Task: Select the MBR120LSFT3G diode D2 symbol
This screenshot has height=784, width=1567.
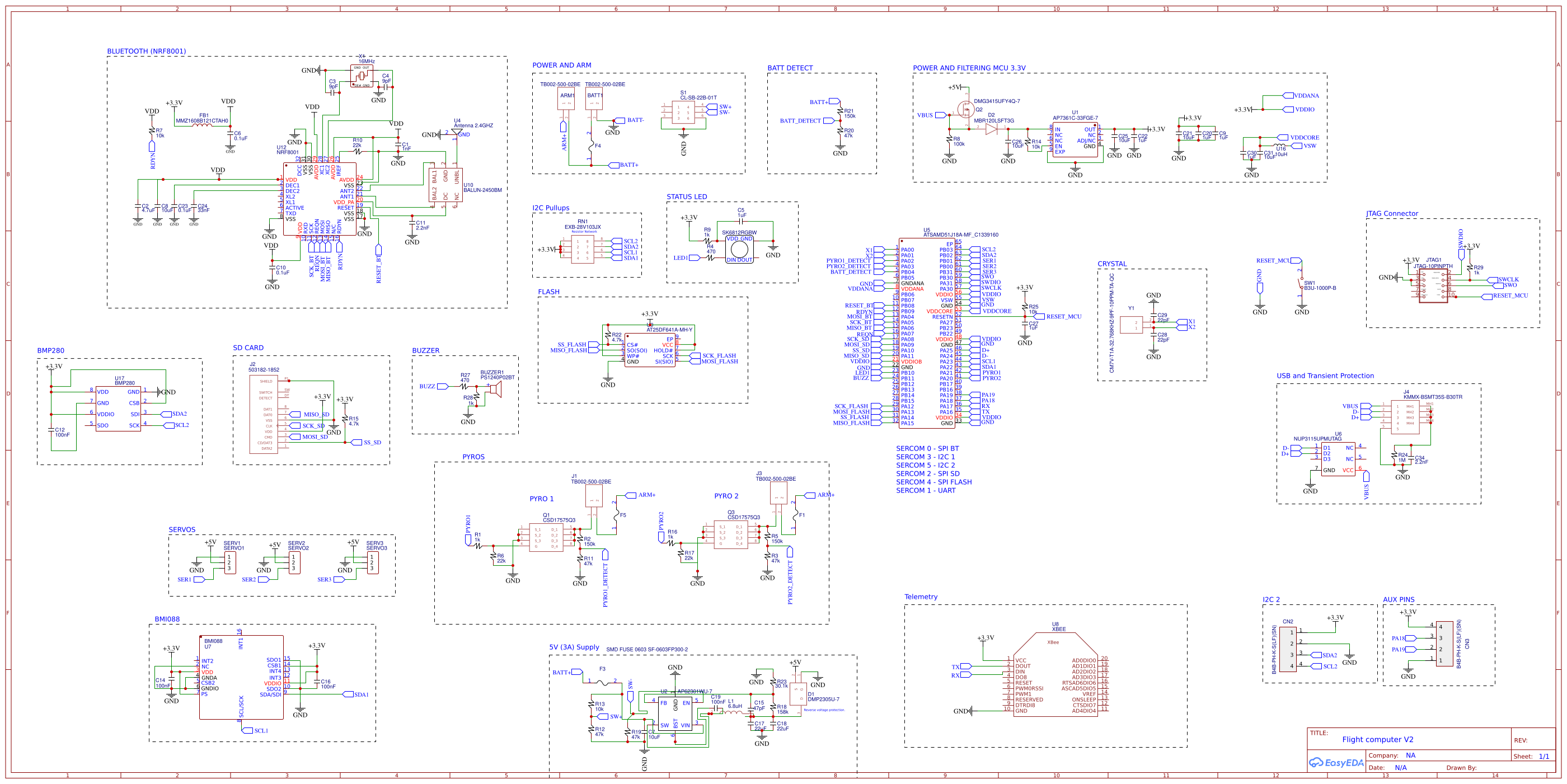Action: click(993, 130)
